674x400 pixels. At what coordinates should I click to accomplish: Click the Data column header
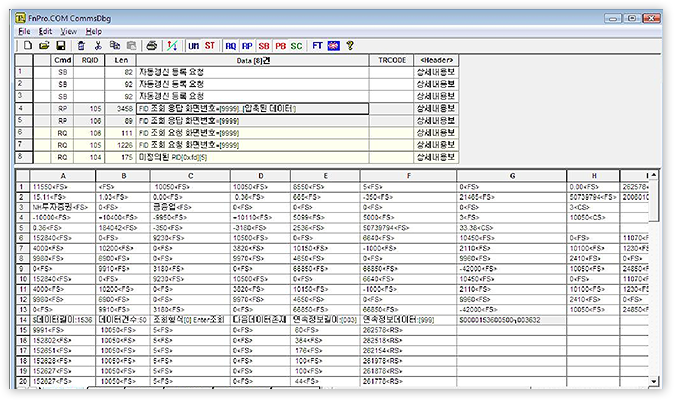pyautogui.click(x=253, y=60)
